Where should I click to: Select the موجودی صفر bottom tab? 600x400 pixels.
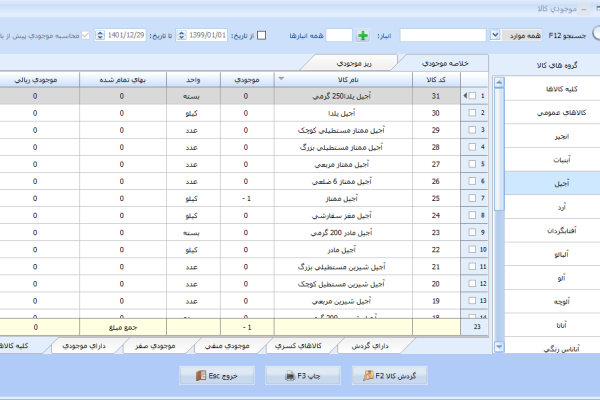(x=155, y=346)
